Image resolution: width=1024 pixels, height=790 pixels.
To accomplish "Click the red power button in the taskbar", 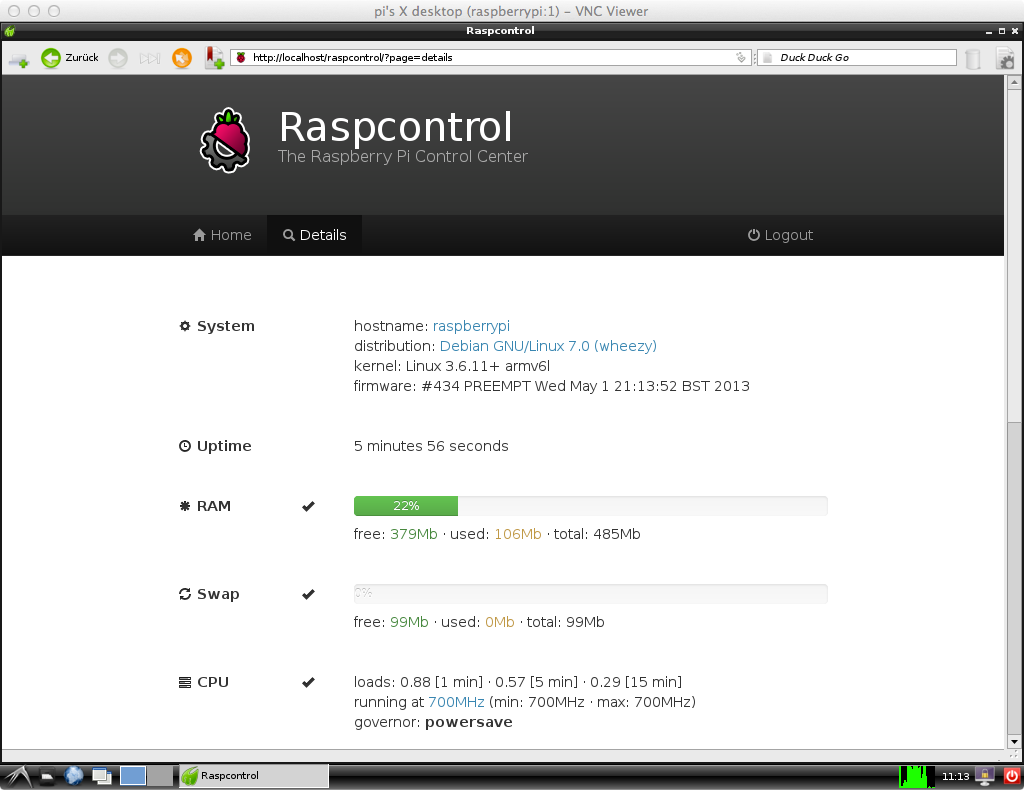I will (1012, 776).
